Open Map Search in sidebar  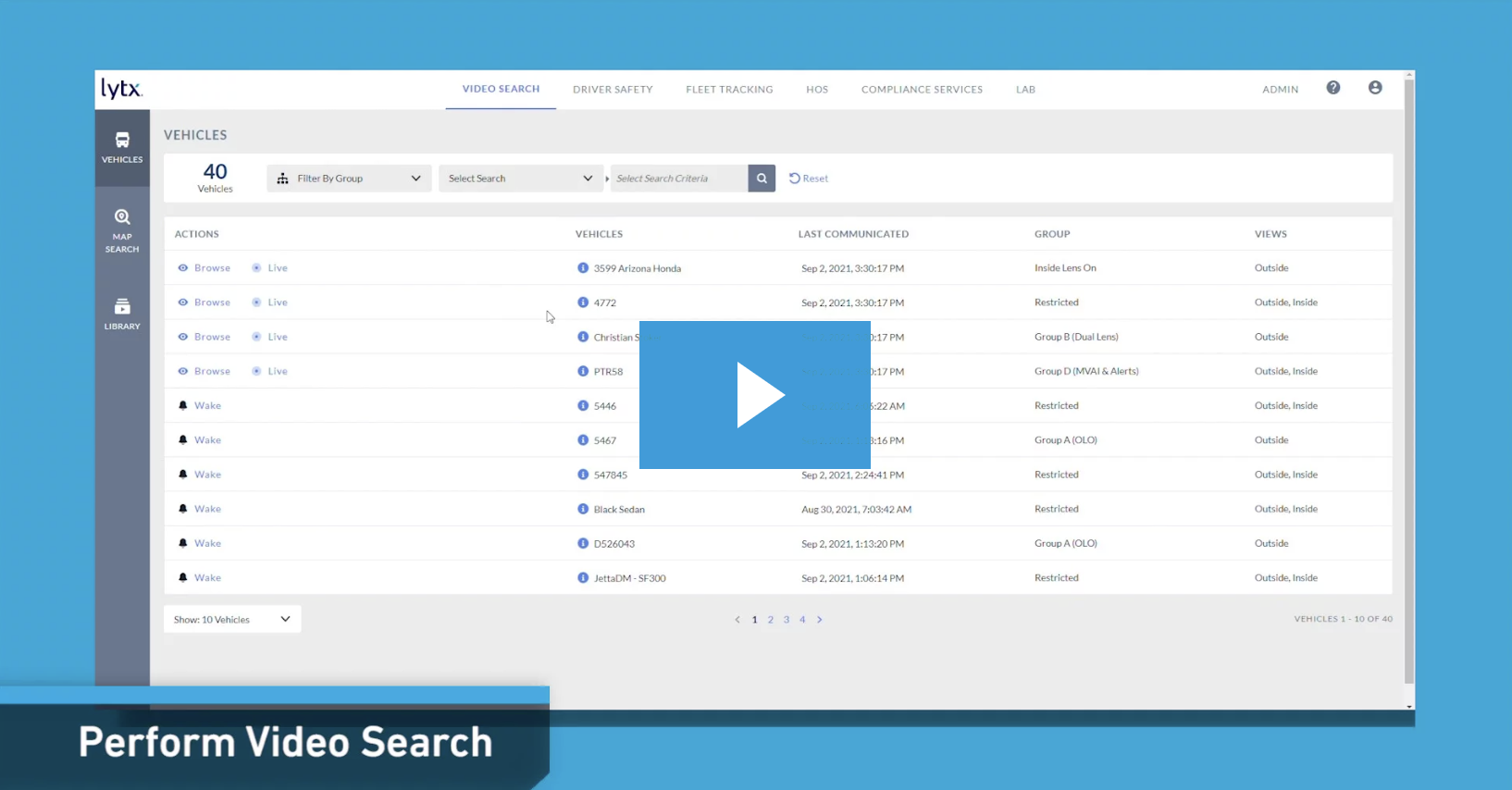[x=122, y=229]
